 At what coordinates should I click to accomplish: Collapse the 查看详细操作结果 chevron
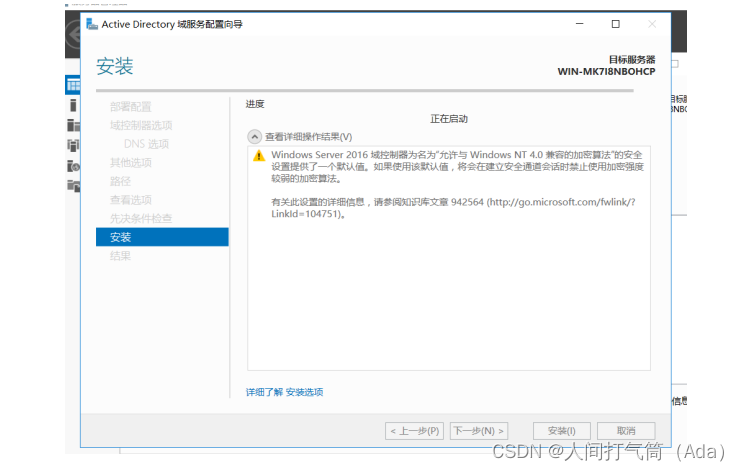[x=254, y=137]
